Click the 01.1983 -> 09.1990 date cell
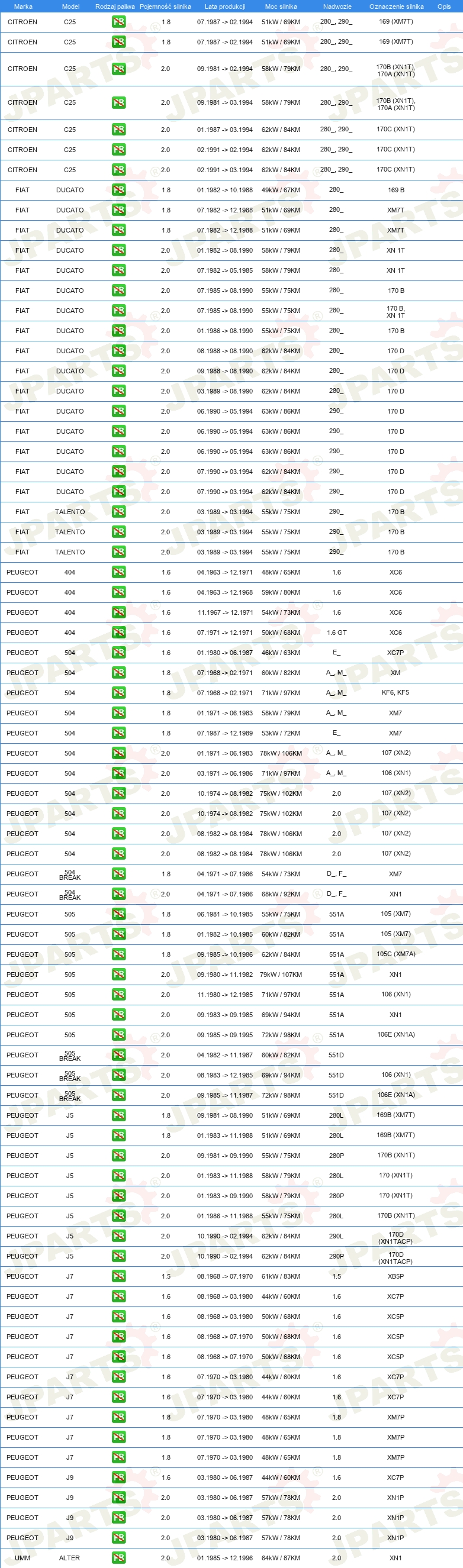 coord(225,1195)
